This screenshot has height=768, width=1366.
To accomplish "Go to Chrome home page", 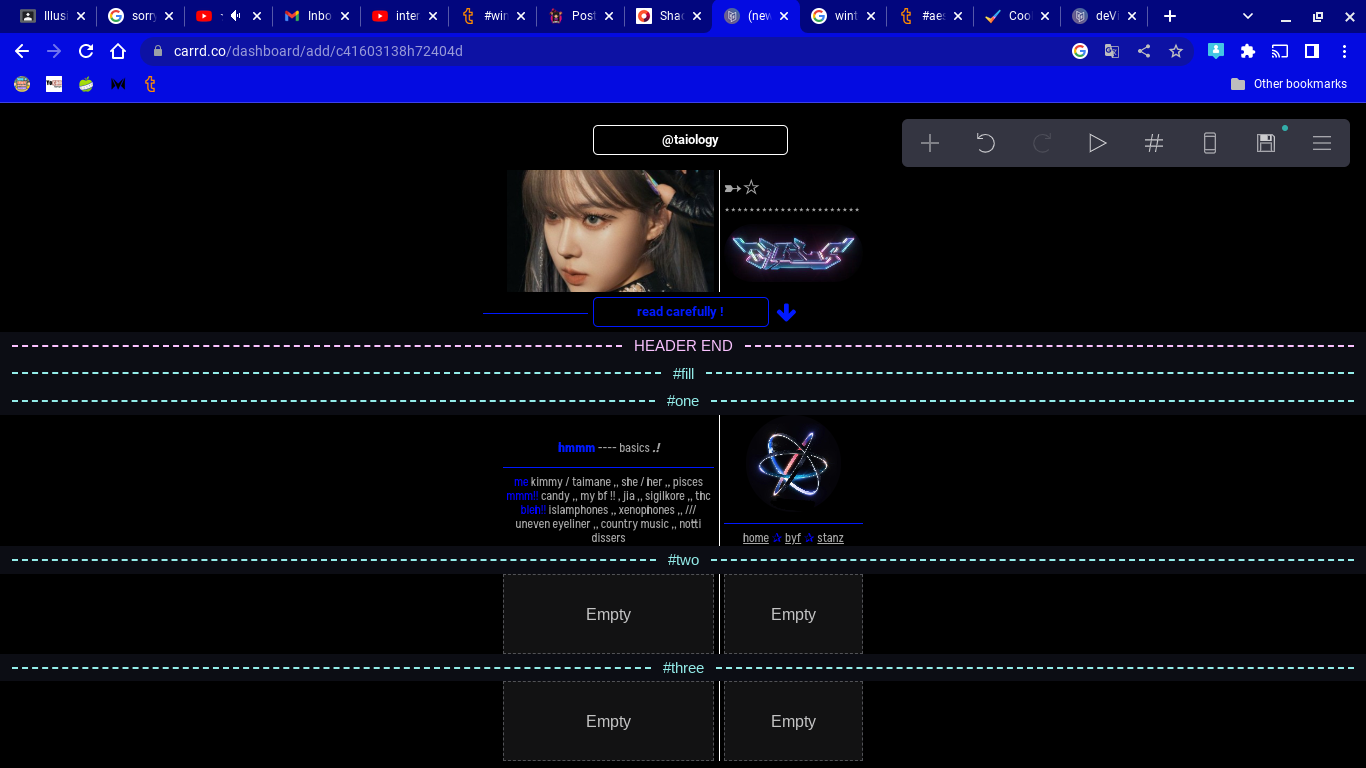I will pos(118,51).
